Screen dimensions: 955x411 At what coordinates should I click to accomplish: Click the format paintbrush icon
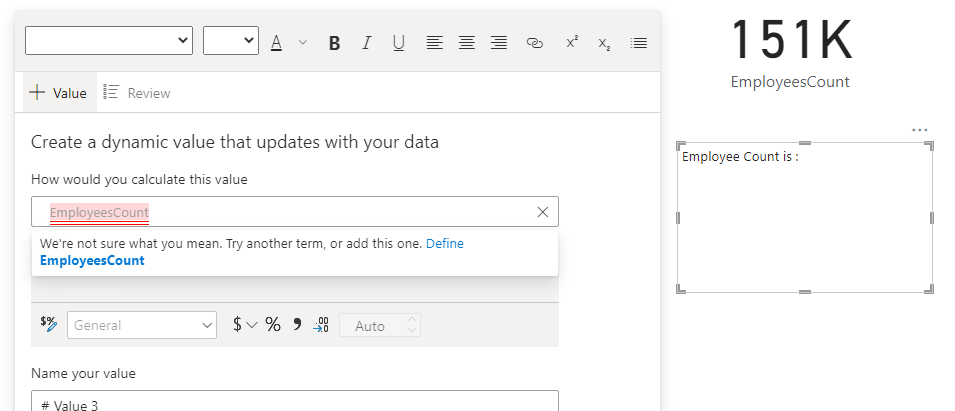tap(49, 324)
